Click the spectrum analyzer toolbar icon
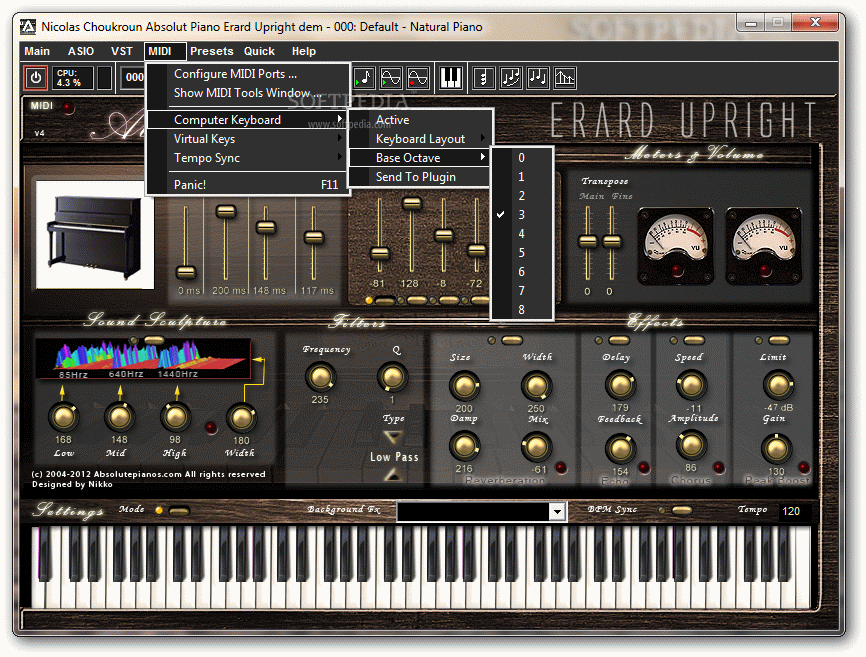This screenshot has width=866, height=657. 564,78
